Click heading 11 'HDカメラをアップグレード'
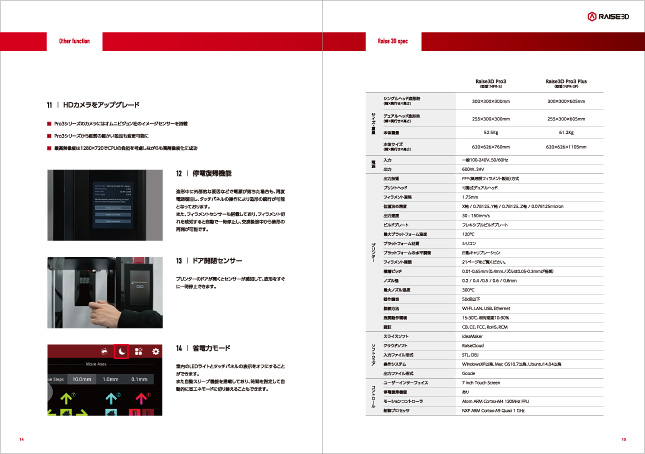The image size is (645, 454). click(x=93, y=105)
